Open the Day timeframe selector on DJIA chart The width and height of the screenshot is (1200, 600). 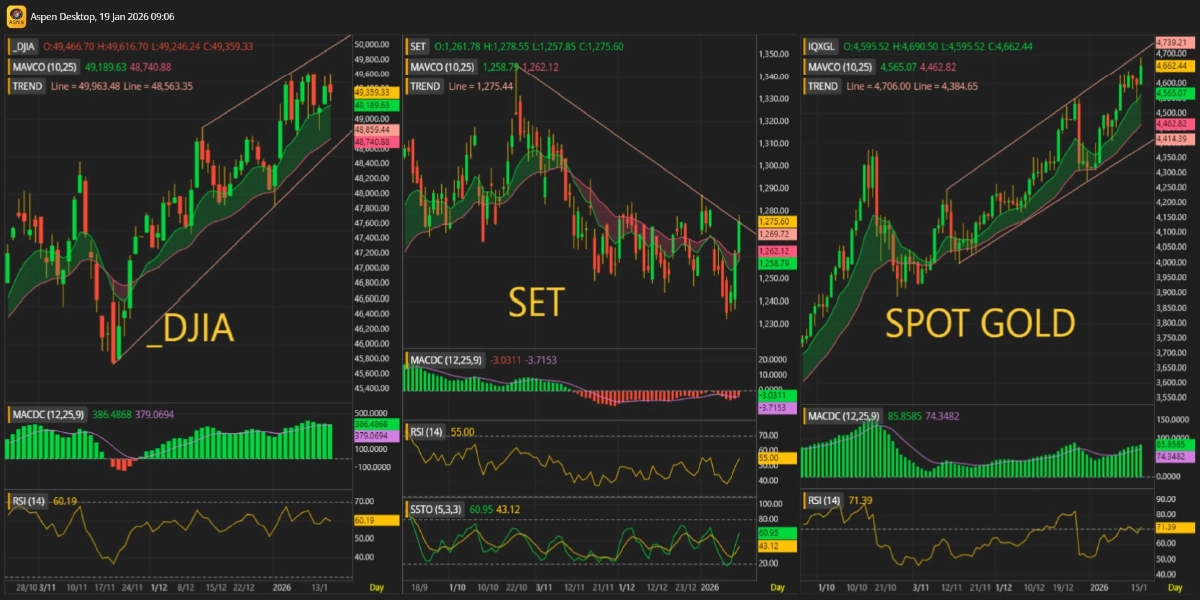click(376, 586)
